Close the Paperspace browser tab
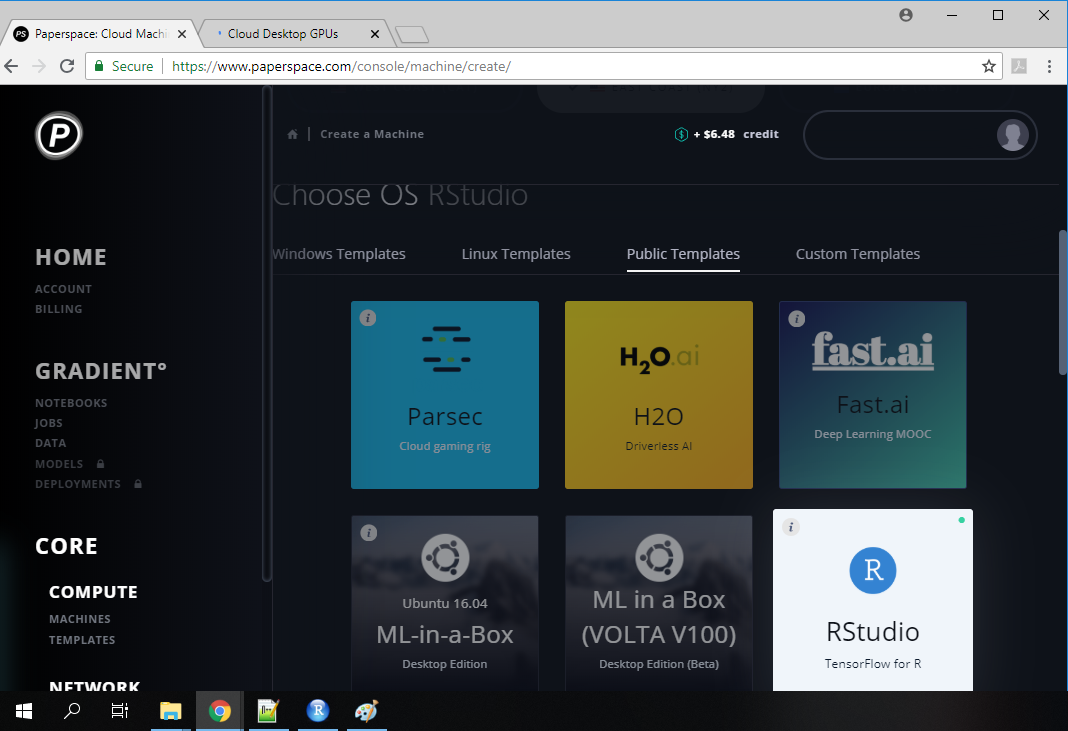 click(182, 34)
